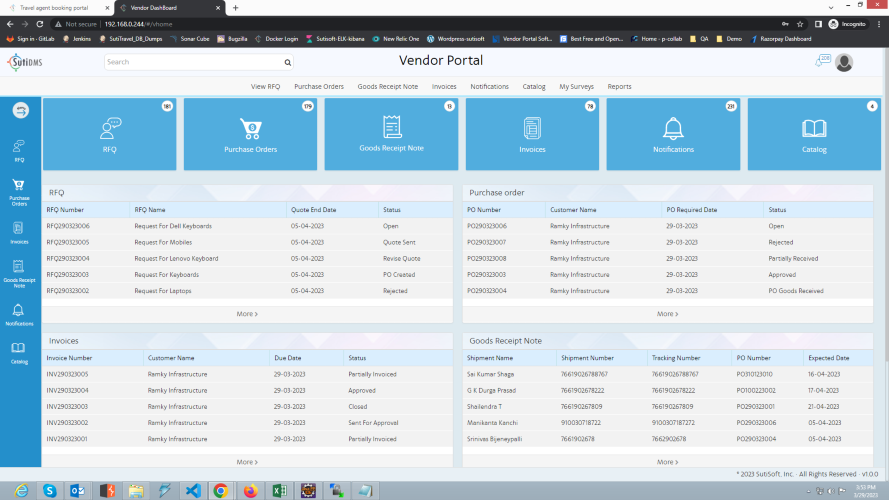Open the Notifications bell dashboard tile
Image resolution: width=889 pixels, height=500 pixels.
coord(673,134)
